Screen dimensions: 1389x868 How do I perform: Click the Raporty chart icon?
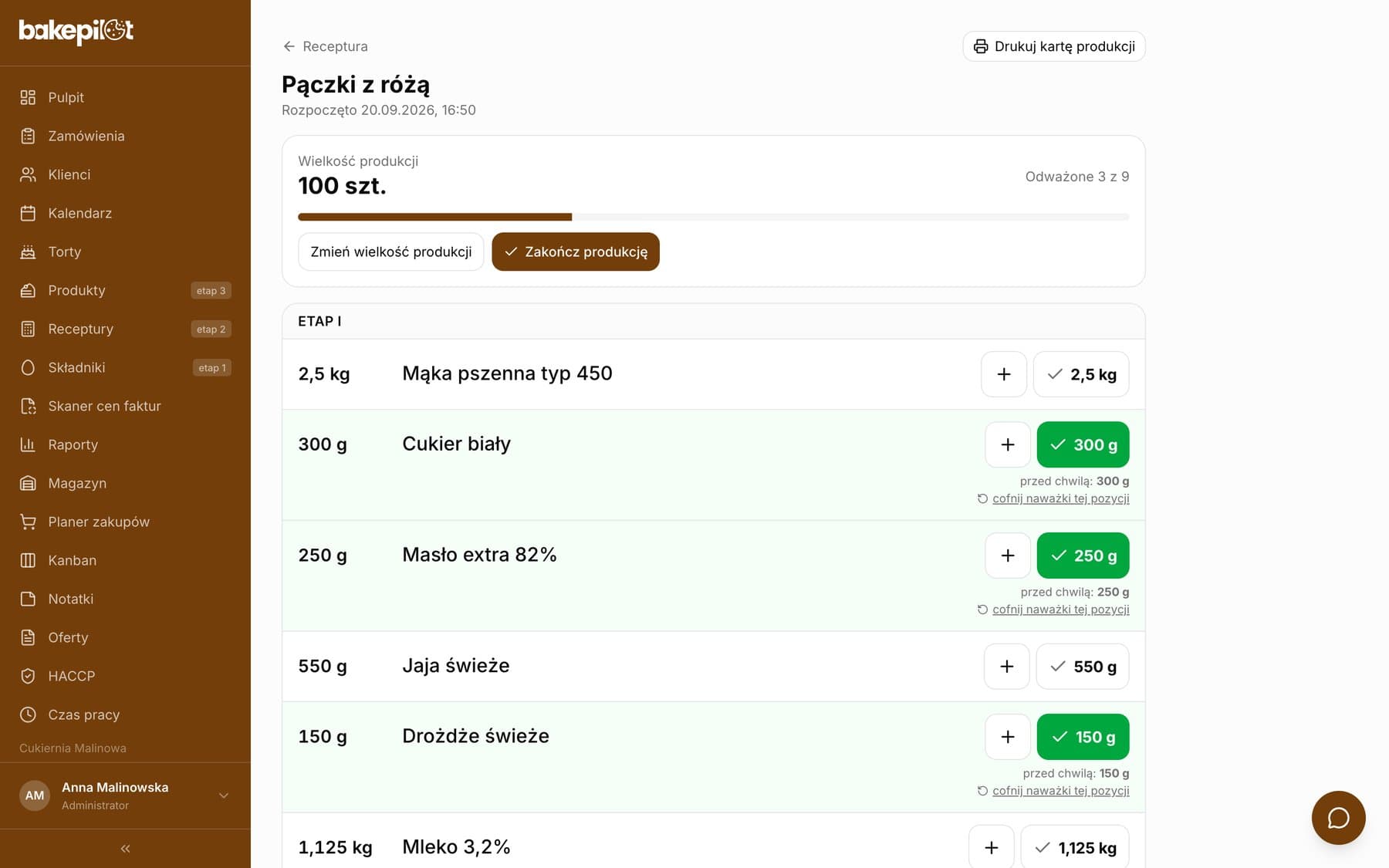click(x=28, y=444)
